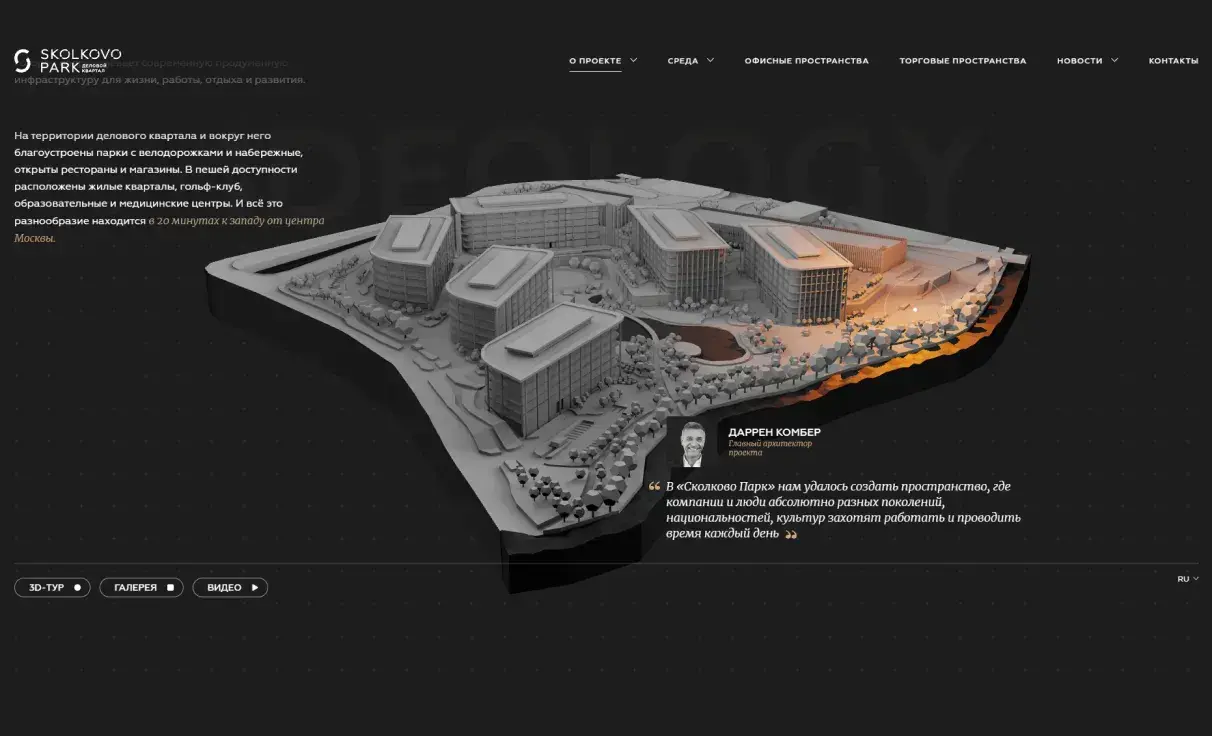Image resolution: width=1212 pixels, height=736 pixels.
Task: Open the ГАЛЕРЕЯ button
Action: [x=141, y=588]
